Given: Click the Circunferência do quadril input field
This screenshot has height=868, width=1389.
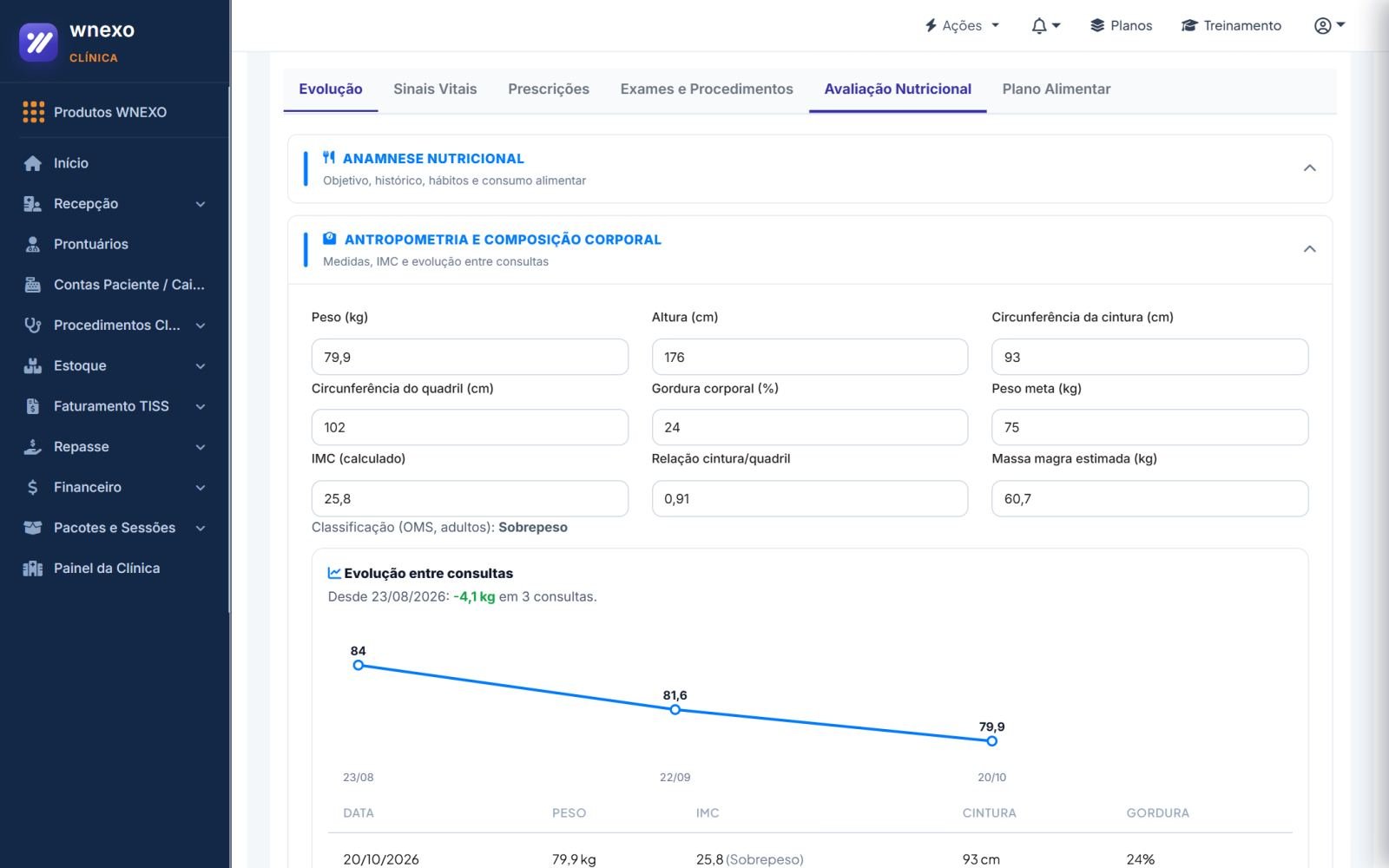Looking at the screenshot, I should [470, 427].
